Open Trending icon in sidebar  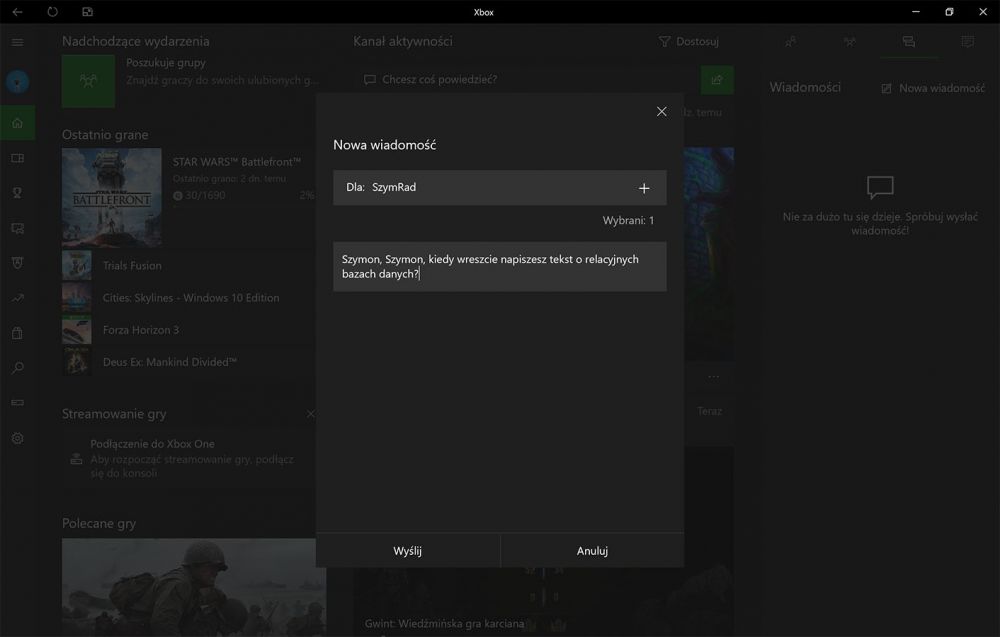point(17,298)
